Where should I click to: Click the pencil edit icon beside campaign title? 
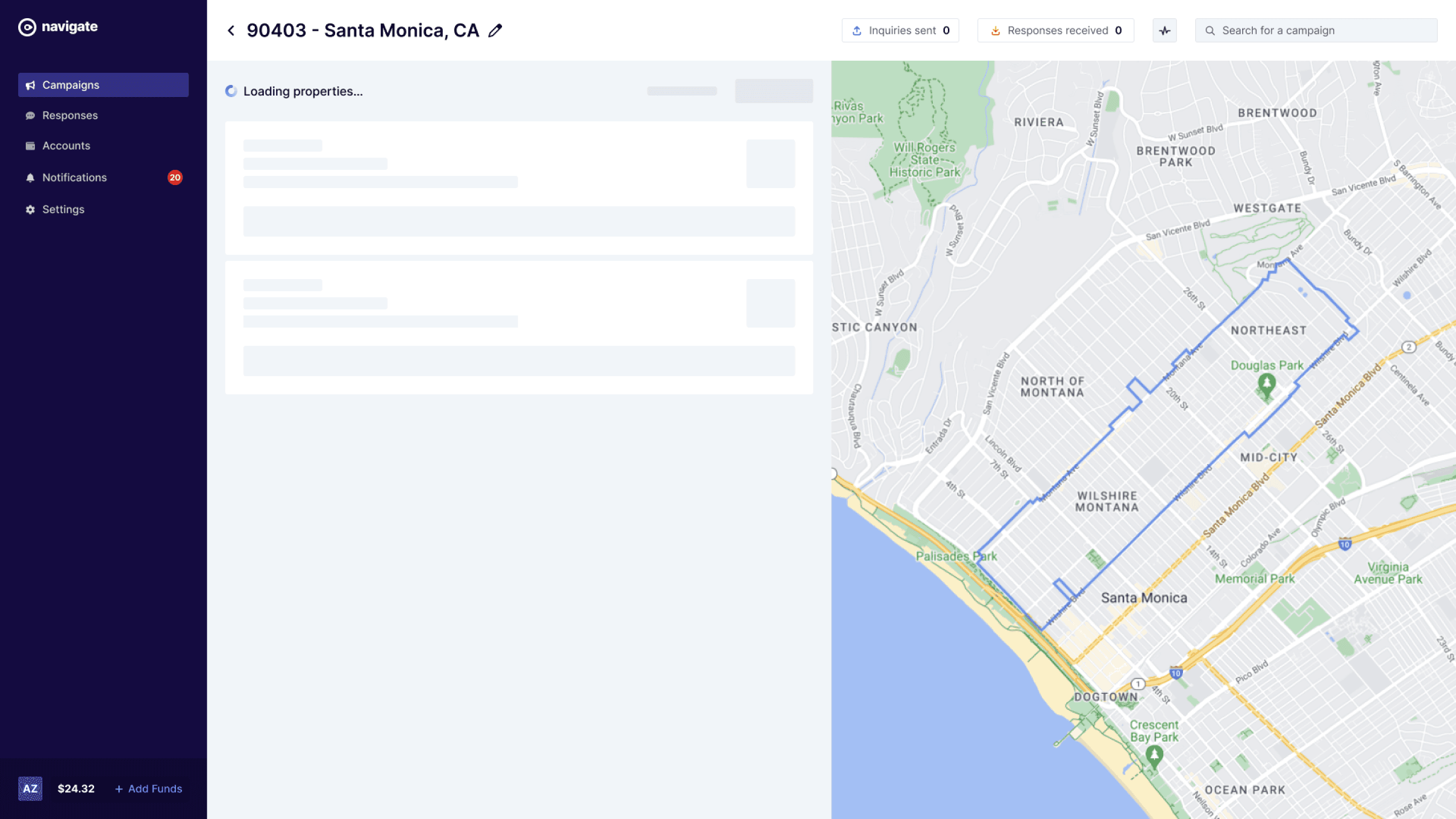pos(495,30)
